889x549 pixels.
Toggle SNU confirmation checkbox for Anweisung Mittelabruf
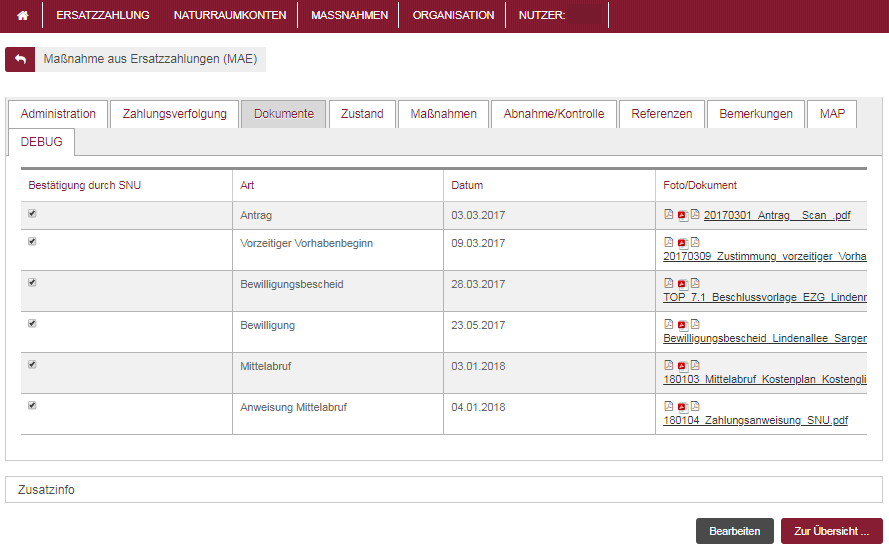click(x=33, y=406)
